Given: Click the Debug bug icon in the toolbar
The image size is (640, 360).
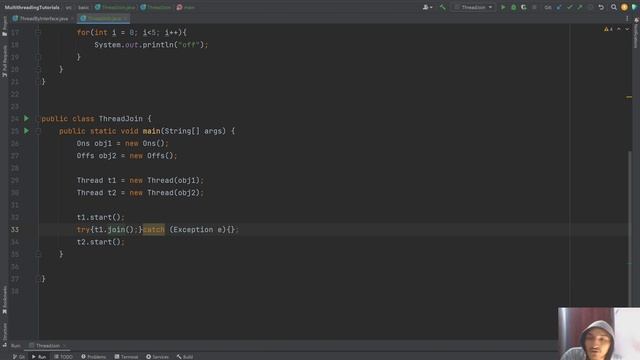Looking at the screenshot, I should point(513,7).
